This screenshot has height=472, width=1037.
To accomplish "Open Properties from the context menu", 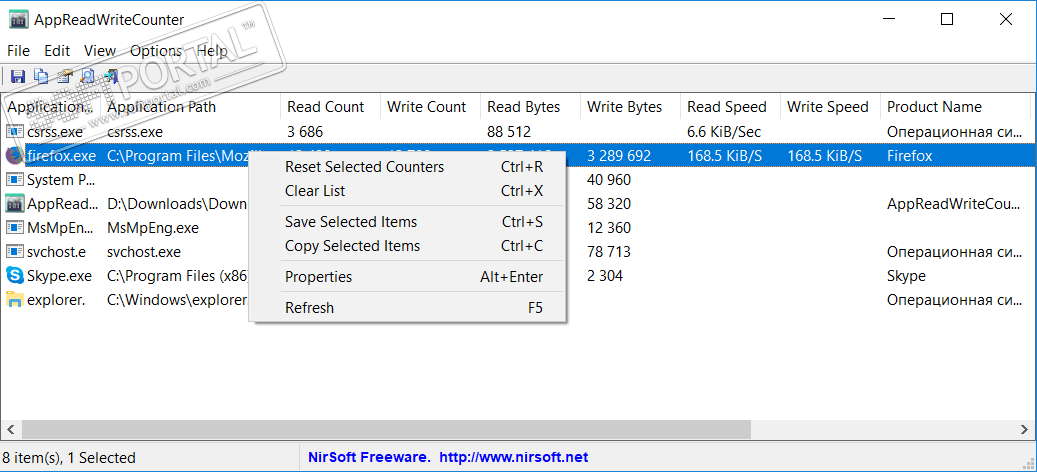I will (318, 277).
